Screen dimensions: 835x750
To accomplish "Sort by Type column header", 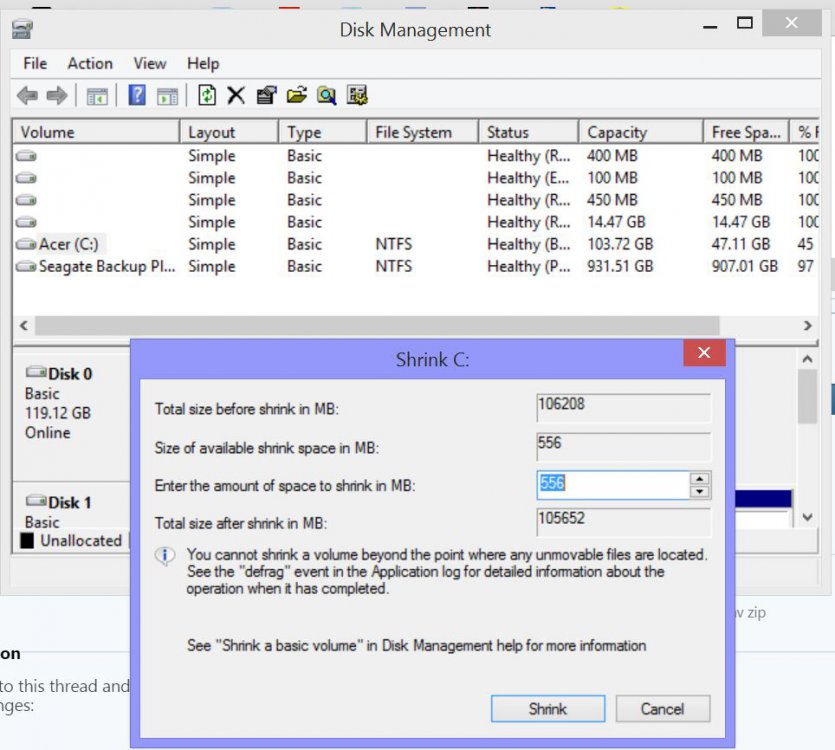I will [x=323, y=132].
